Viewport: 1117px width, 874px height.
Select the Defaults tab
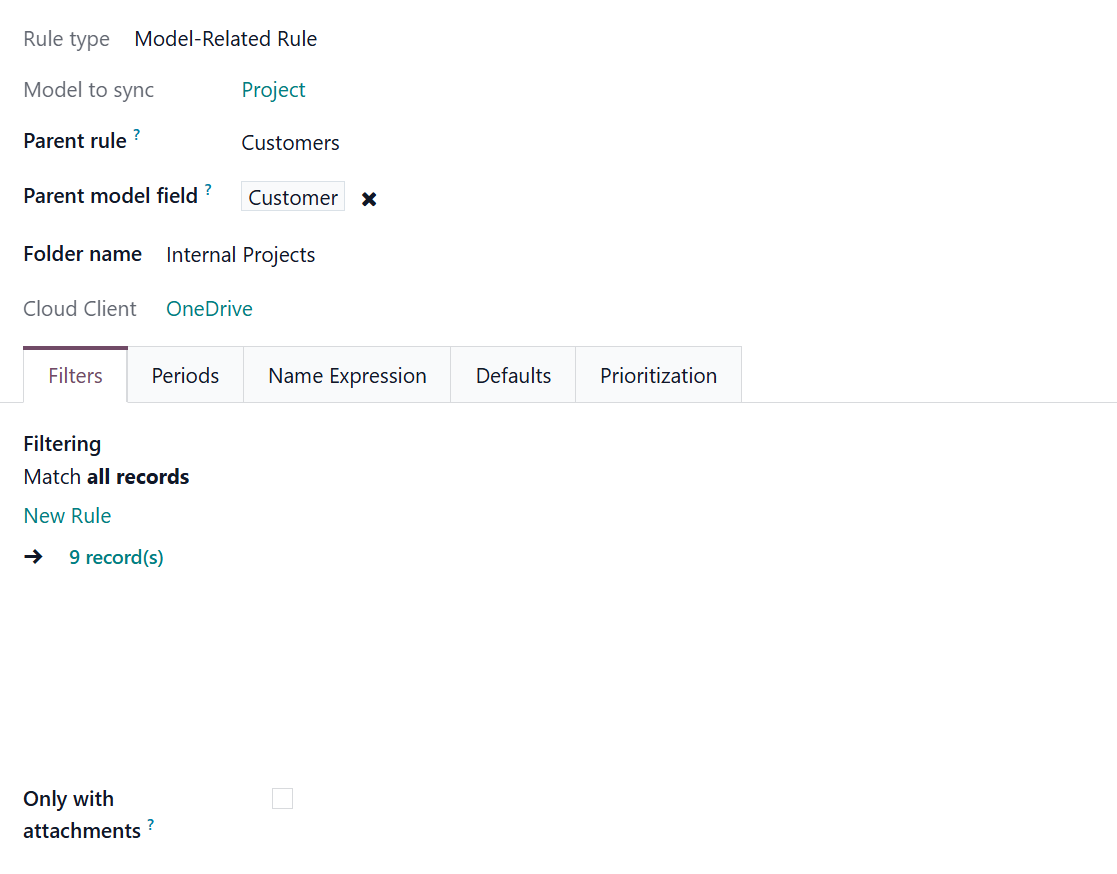513,376
